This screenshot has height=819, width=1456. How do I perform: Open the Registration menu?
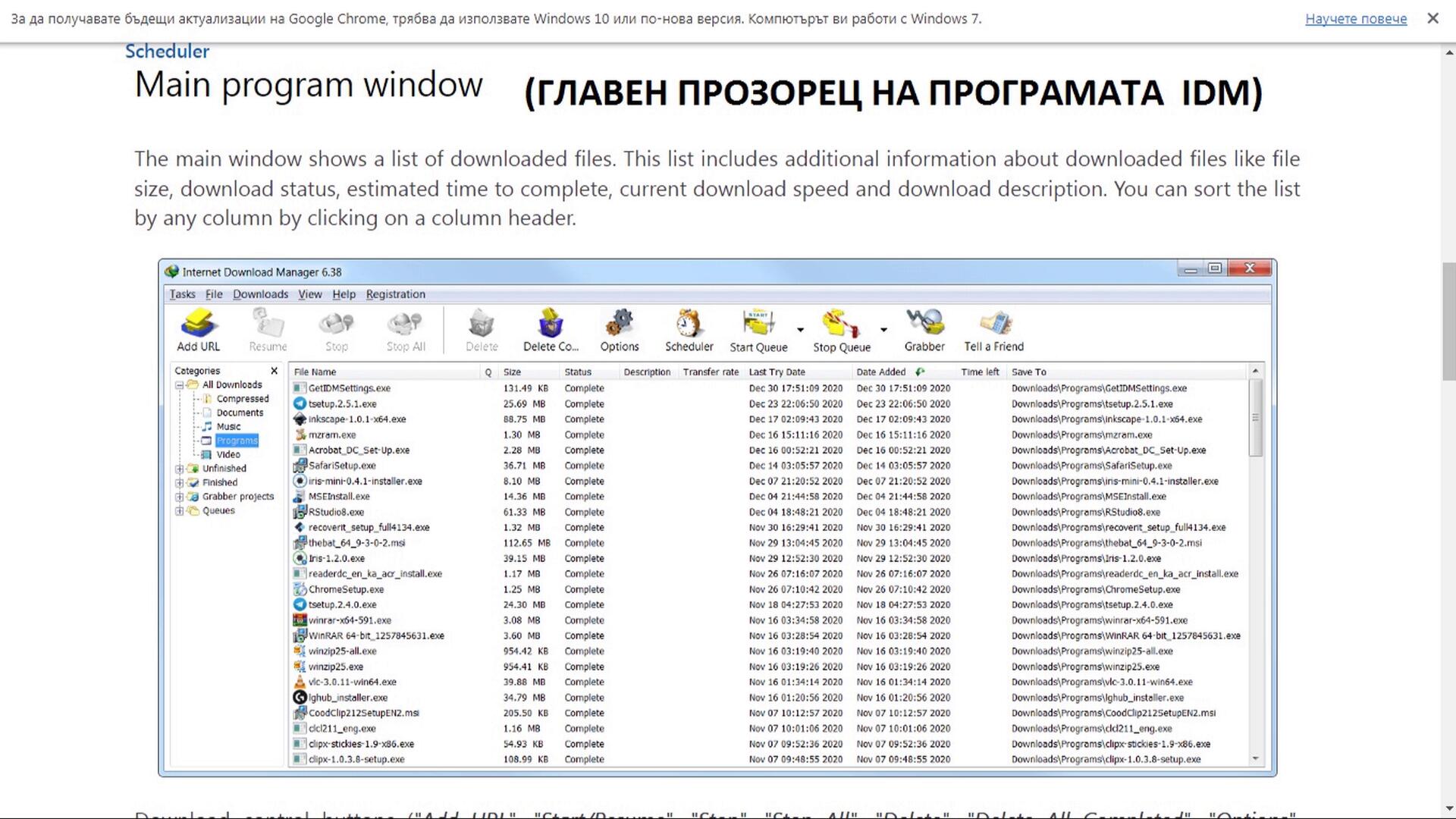395,294
